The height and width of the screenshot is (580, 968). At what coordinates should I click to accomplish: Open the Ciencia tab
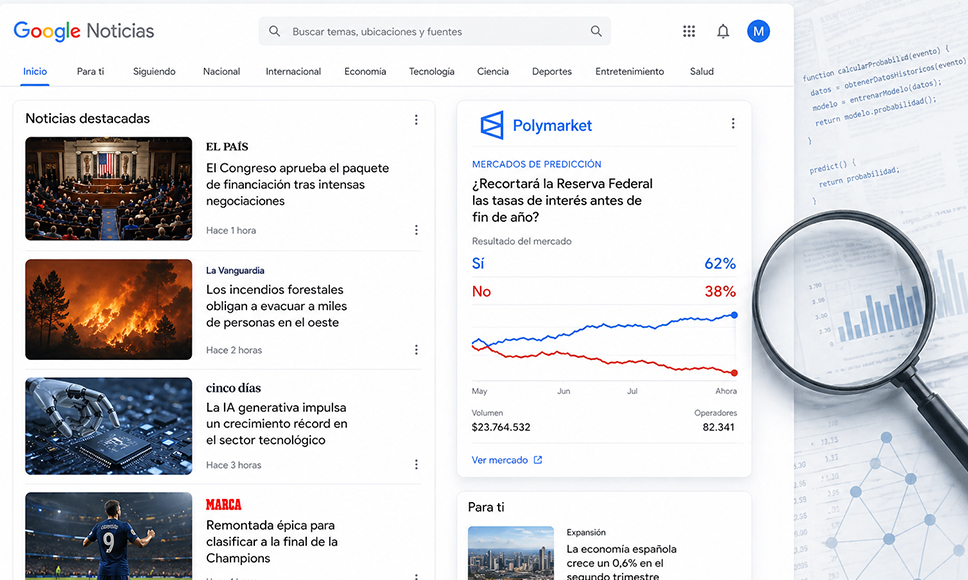click(x=493, y=72)
